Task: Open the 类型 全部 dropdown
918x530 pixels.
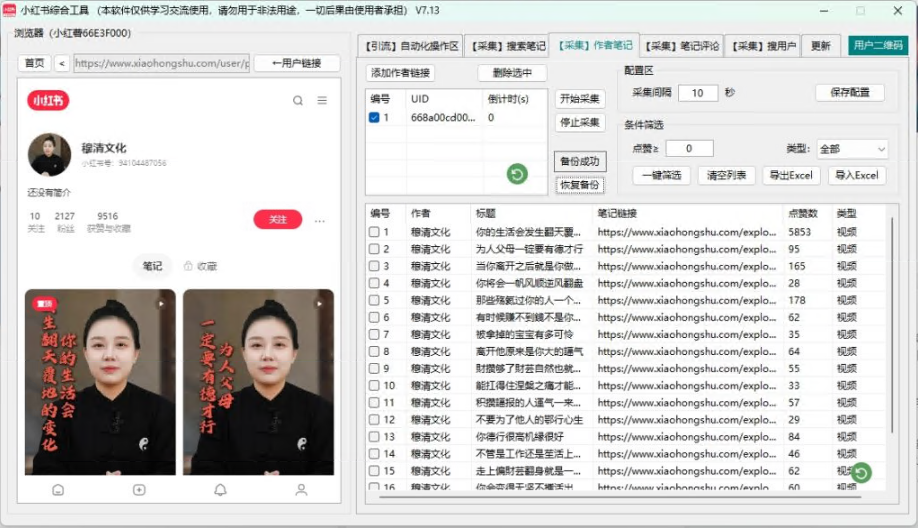Action: (x=852, y=149)
